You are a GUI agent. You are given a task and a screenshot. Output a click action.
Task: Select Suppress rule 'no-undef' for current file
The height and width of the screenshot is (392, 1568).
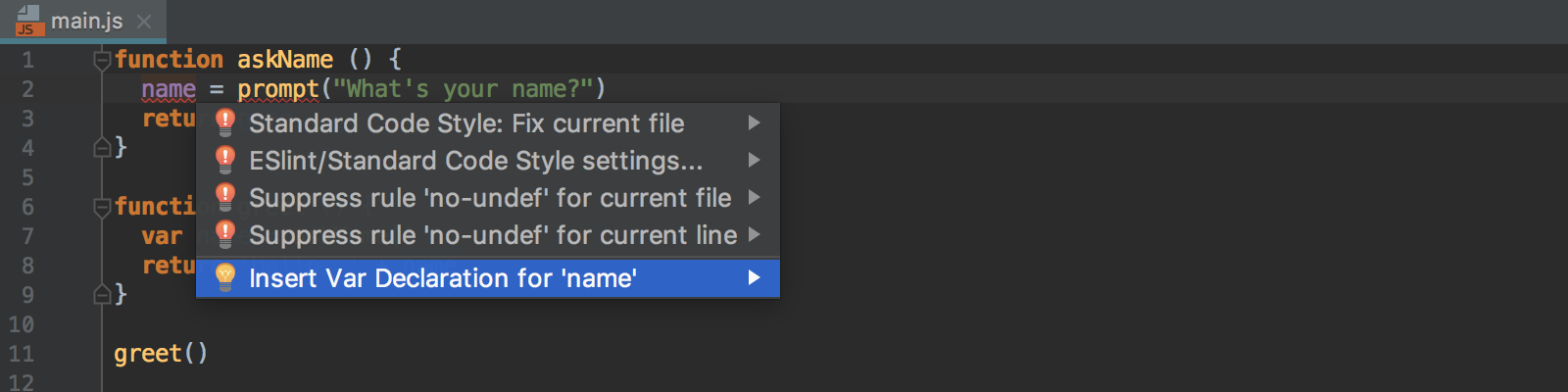(488, 197)
